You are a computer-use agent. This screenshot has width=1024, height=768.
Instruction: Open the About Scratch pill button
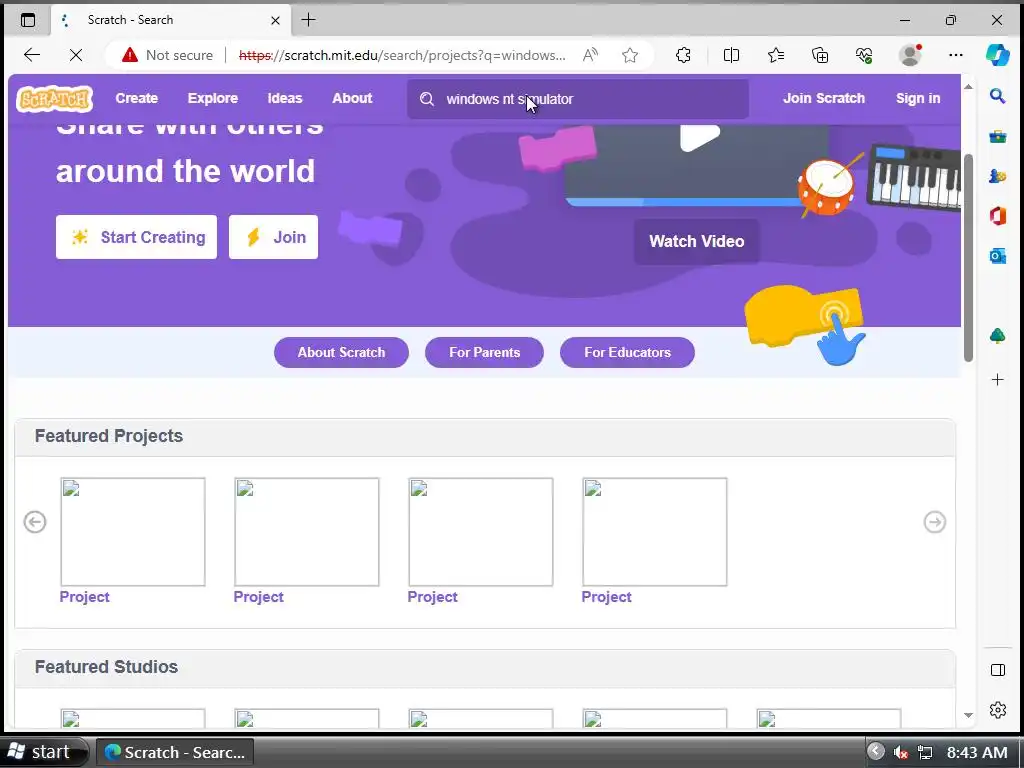[342, 353]
